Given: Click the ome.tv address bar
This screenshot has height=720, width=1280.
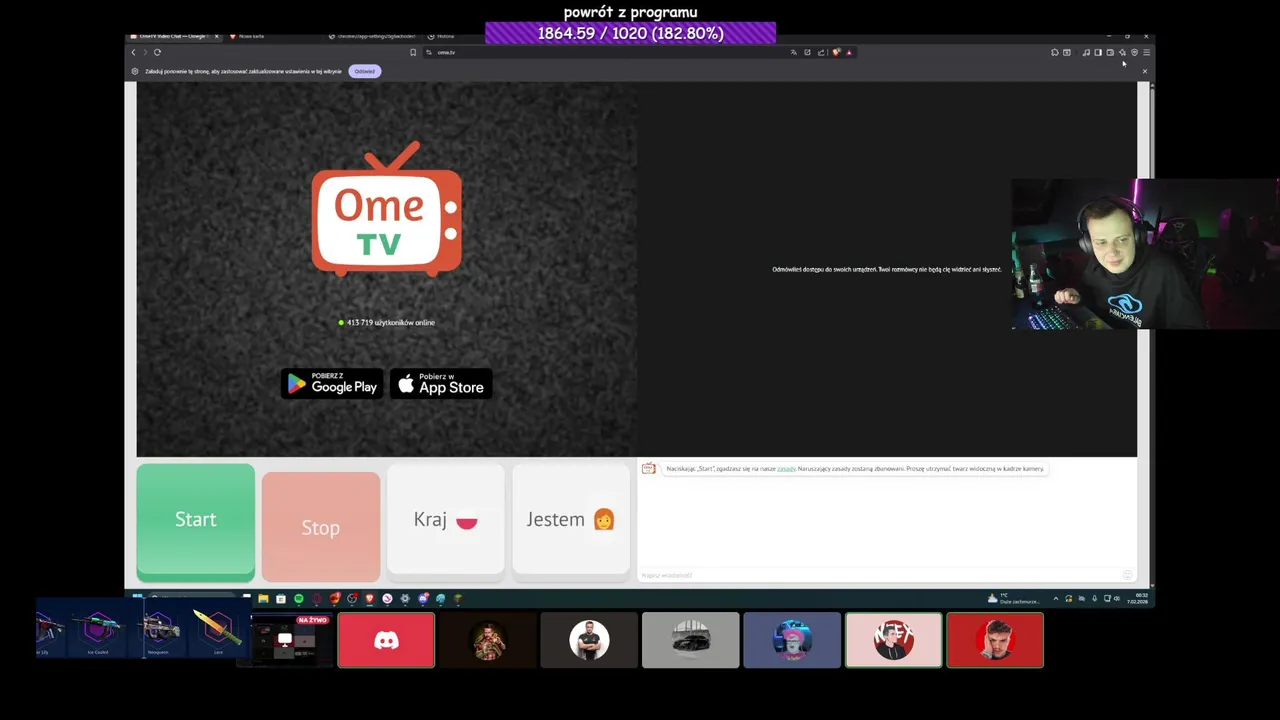Looking at the screenshot, I should (610, 52).
